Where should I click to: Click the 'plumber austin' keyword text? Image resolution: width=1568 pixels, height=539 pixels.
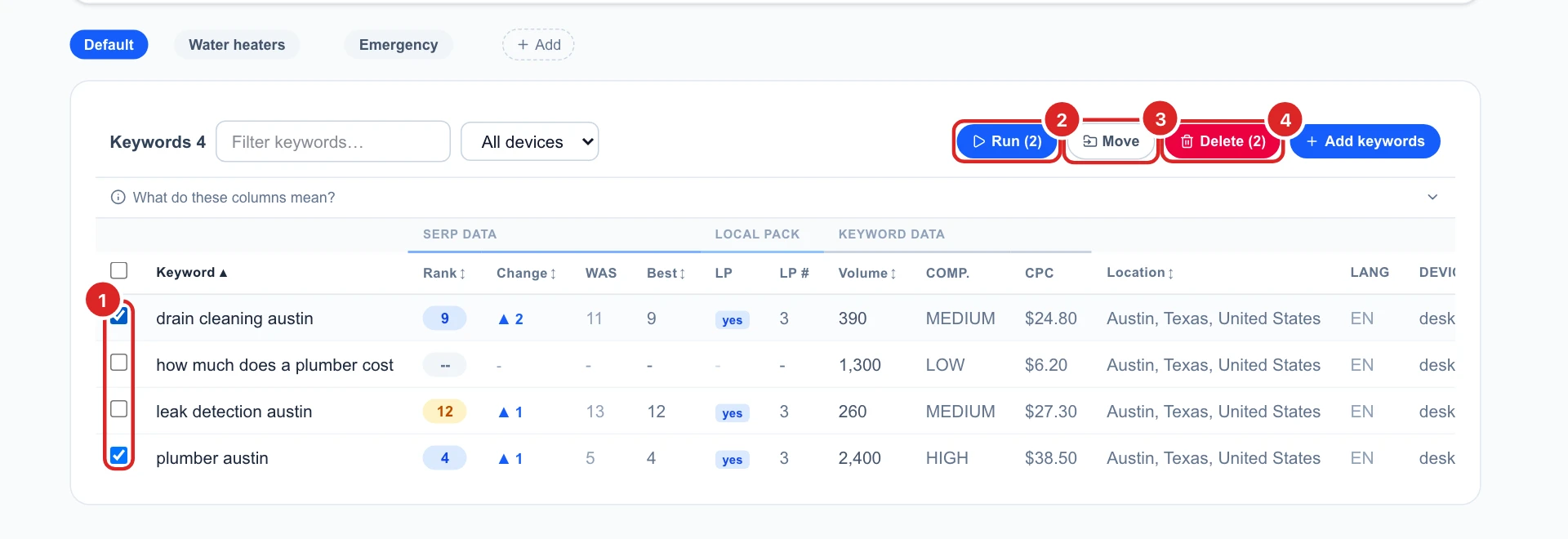coord(212,458)
